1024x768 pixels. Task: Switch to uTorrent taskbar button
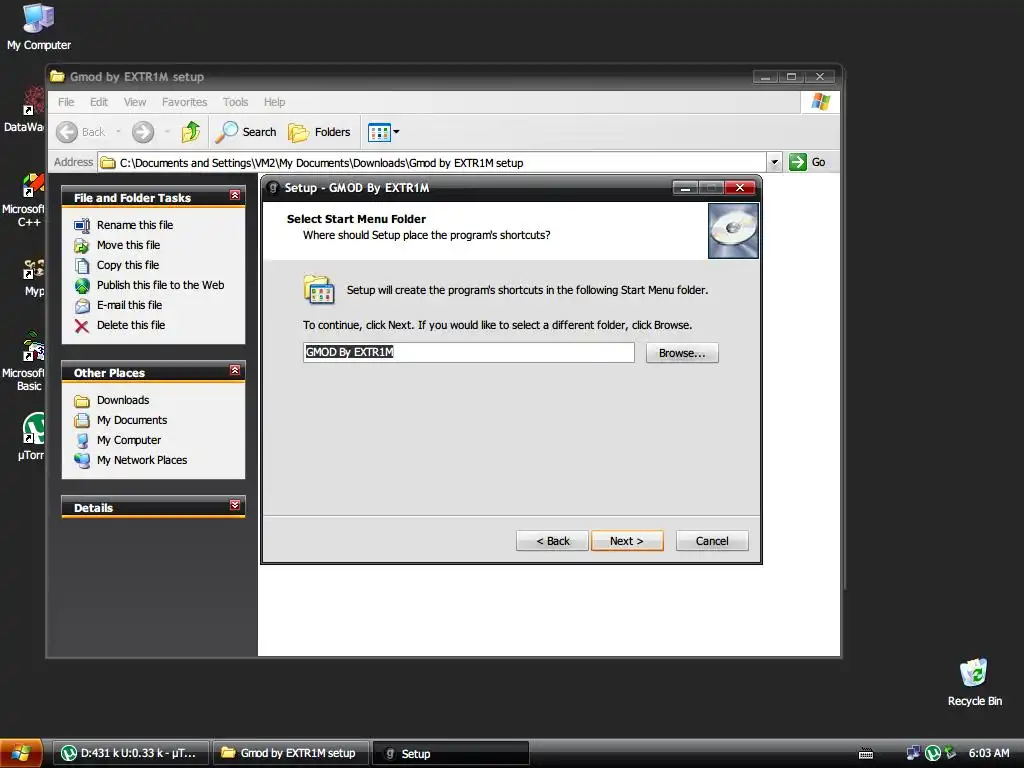[131, 753]
